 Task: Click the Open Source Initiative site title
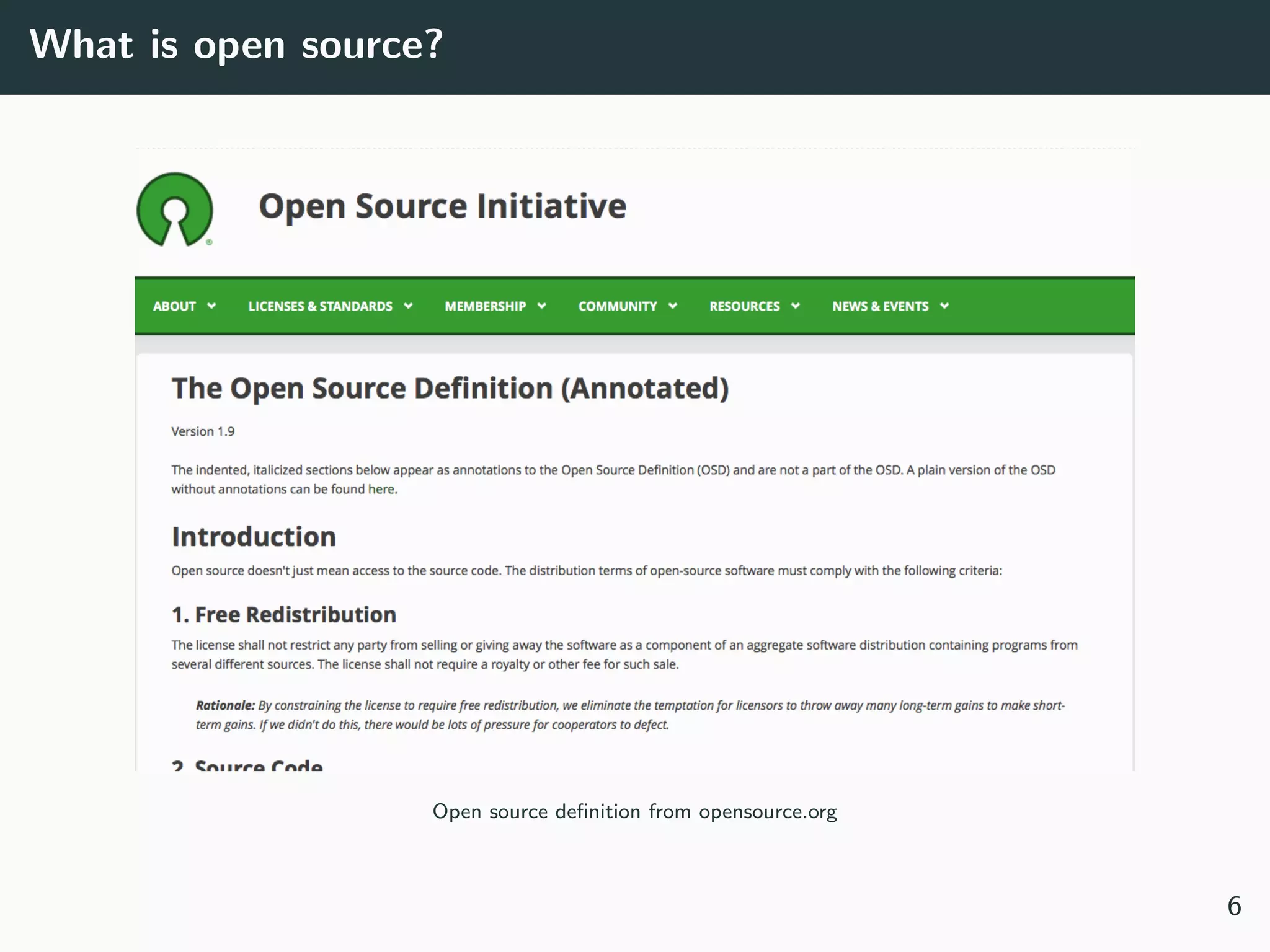tap(442, 206)
